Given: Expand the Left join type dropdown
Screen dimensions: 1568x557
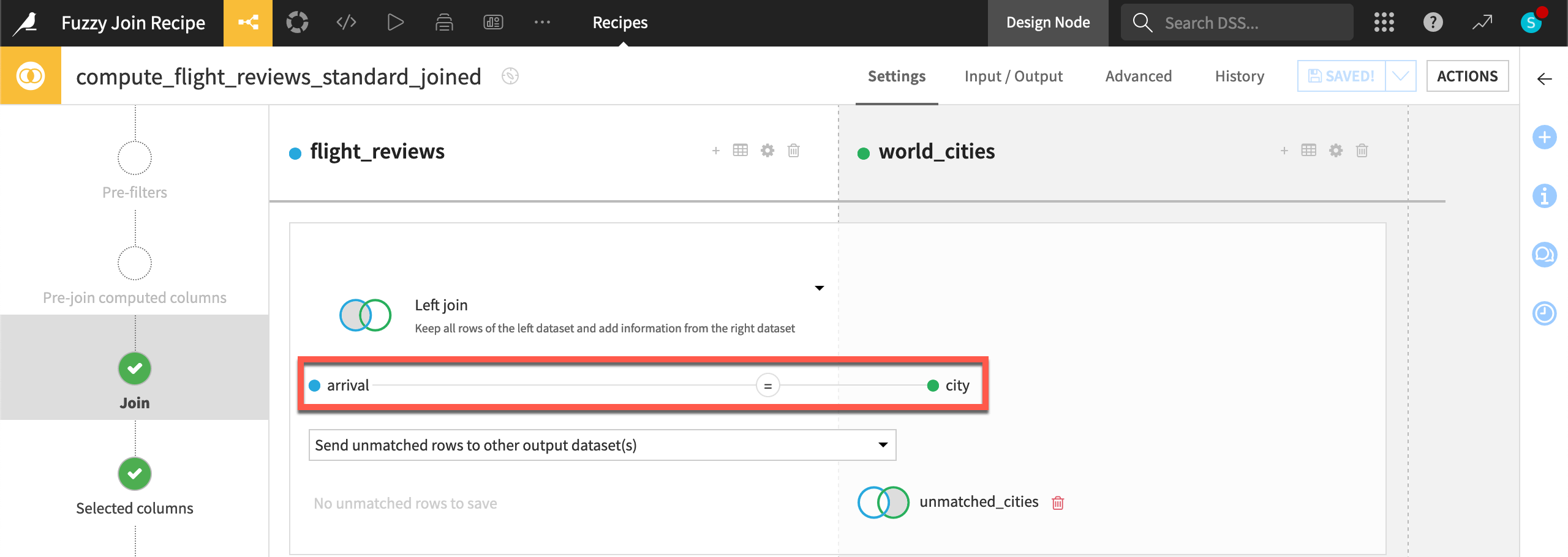Looking at the screenshot, I should [819, 288].
